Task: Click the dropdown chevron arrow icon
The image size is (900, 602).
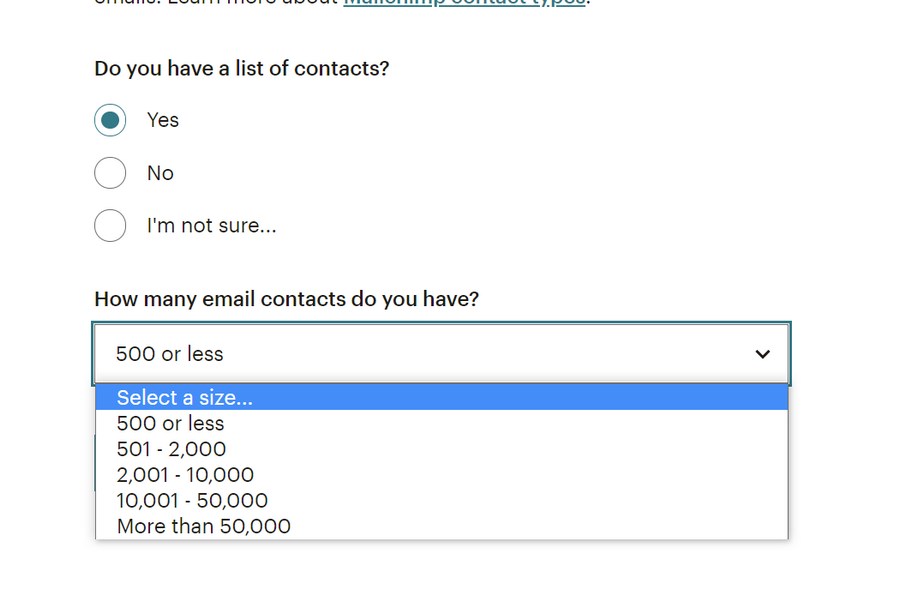Action: tap(762, 354)
